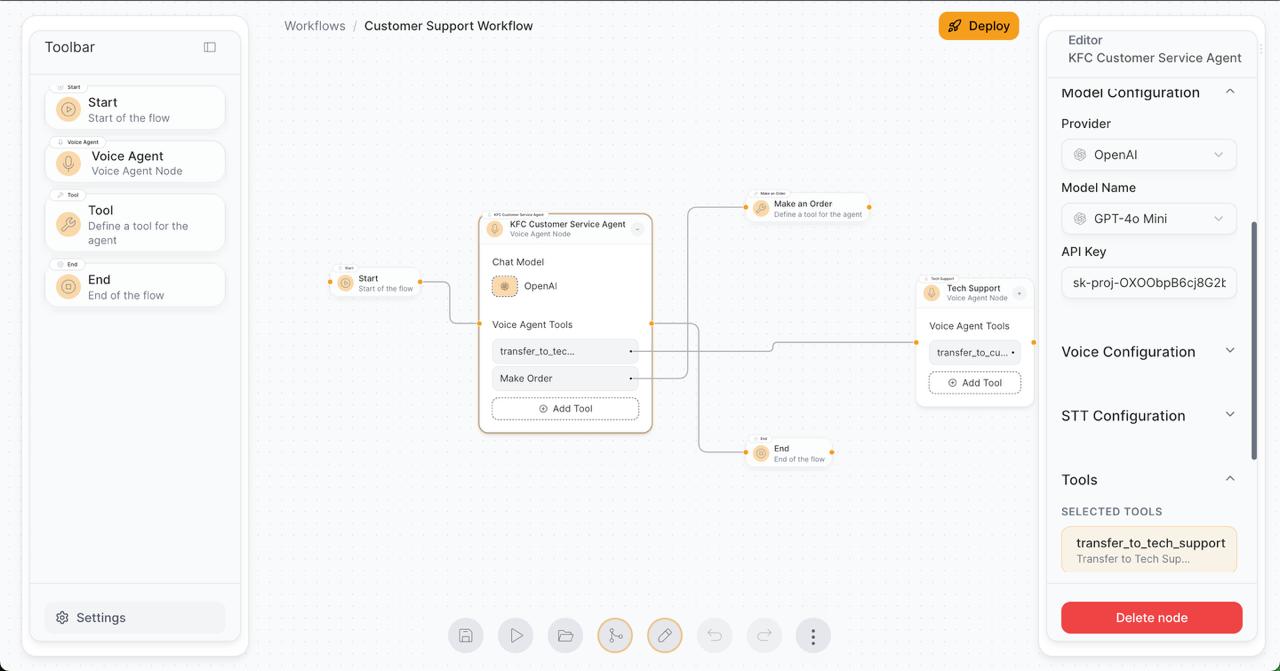This screenshot has height=671, width=1280.
Task: Select the Tool item in Toolbar
Action: 135,223
